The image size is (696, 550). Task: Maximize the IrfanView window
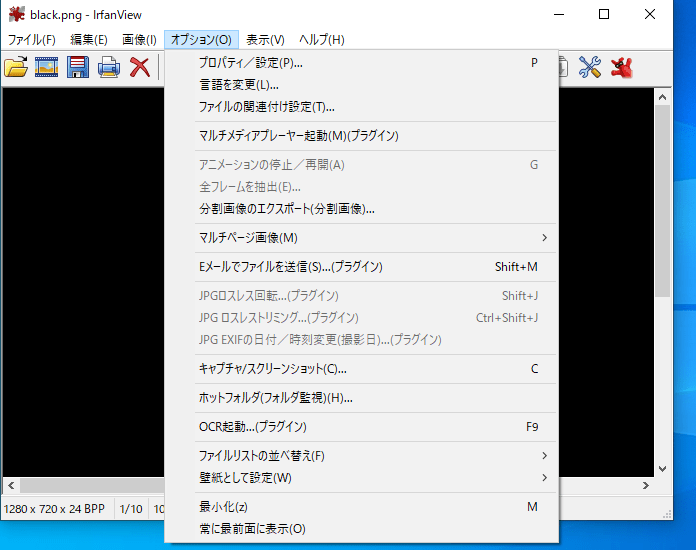(x=604, y=14)
